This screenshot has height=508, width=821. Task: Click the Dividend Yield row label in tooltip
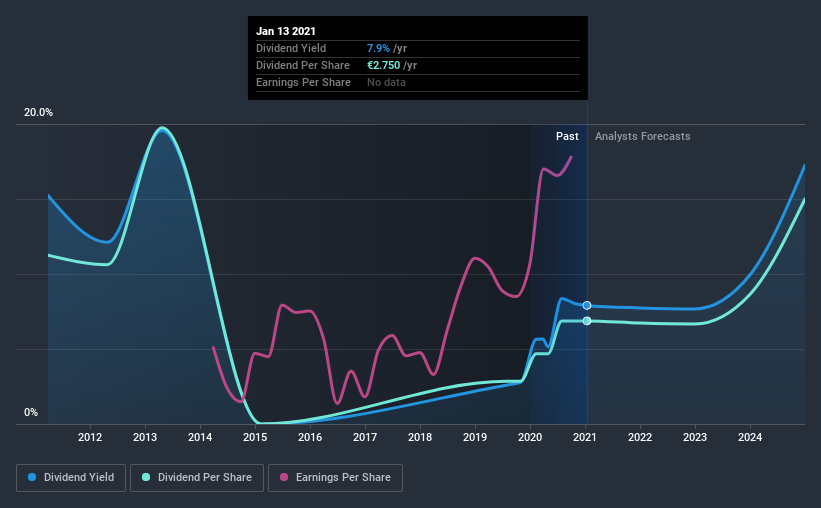[291, 48]
